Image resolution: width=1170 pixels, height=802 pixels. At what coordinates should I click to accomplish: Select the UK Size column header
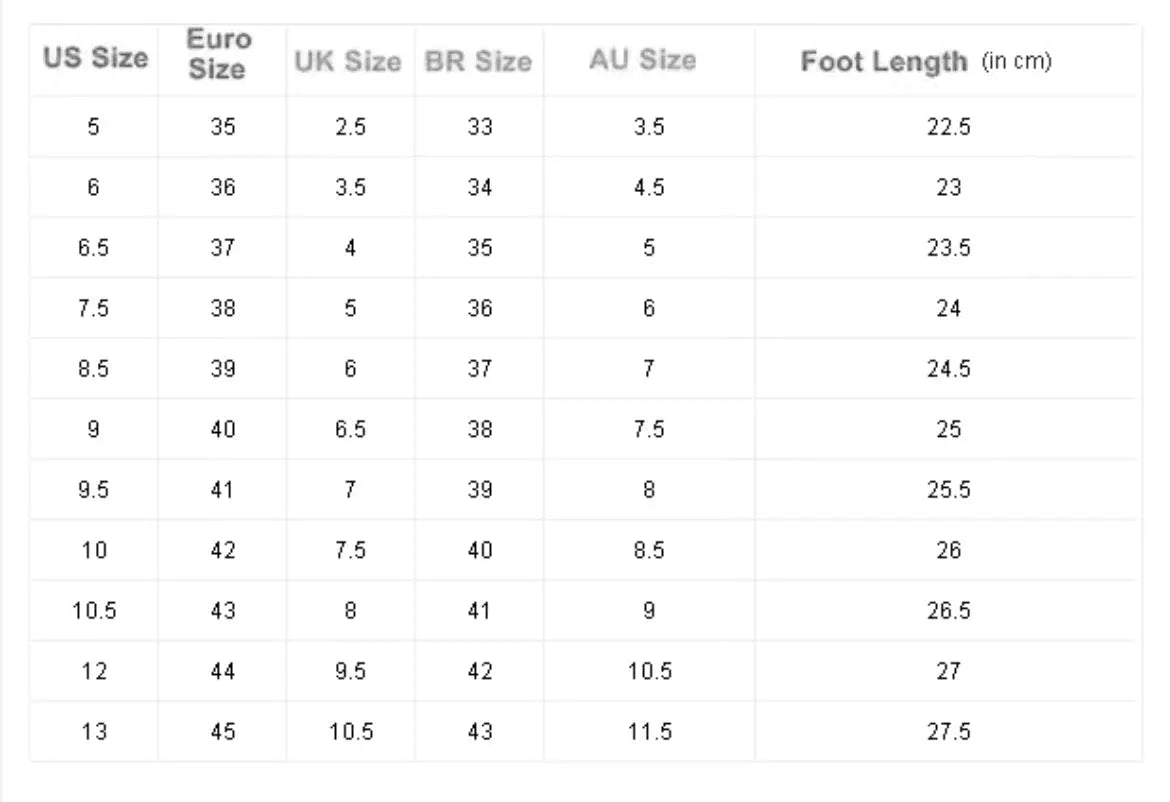pos(347,61)
